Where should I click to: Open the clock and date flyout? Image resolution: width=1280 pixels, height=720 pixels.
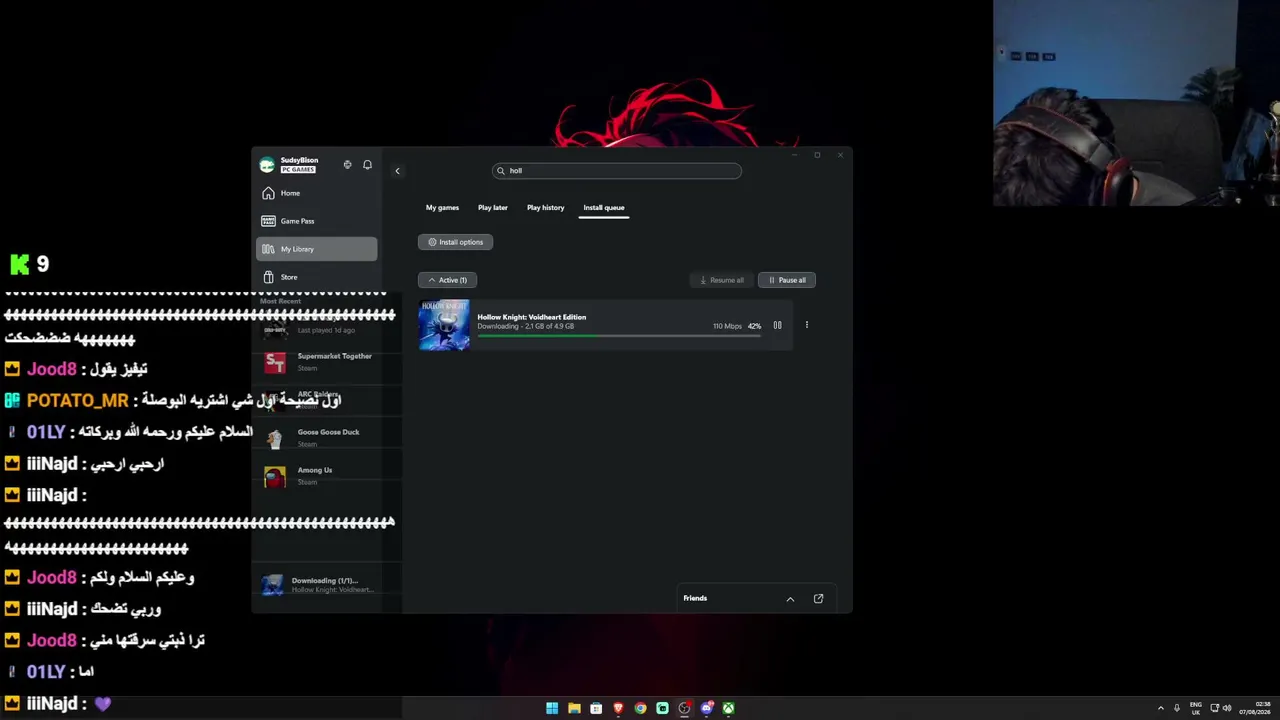pyautogui.click(x=1254, y=708)
